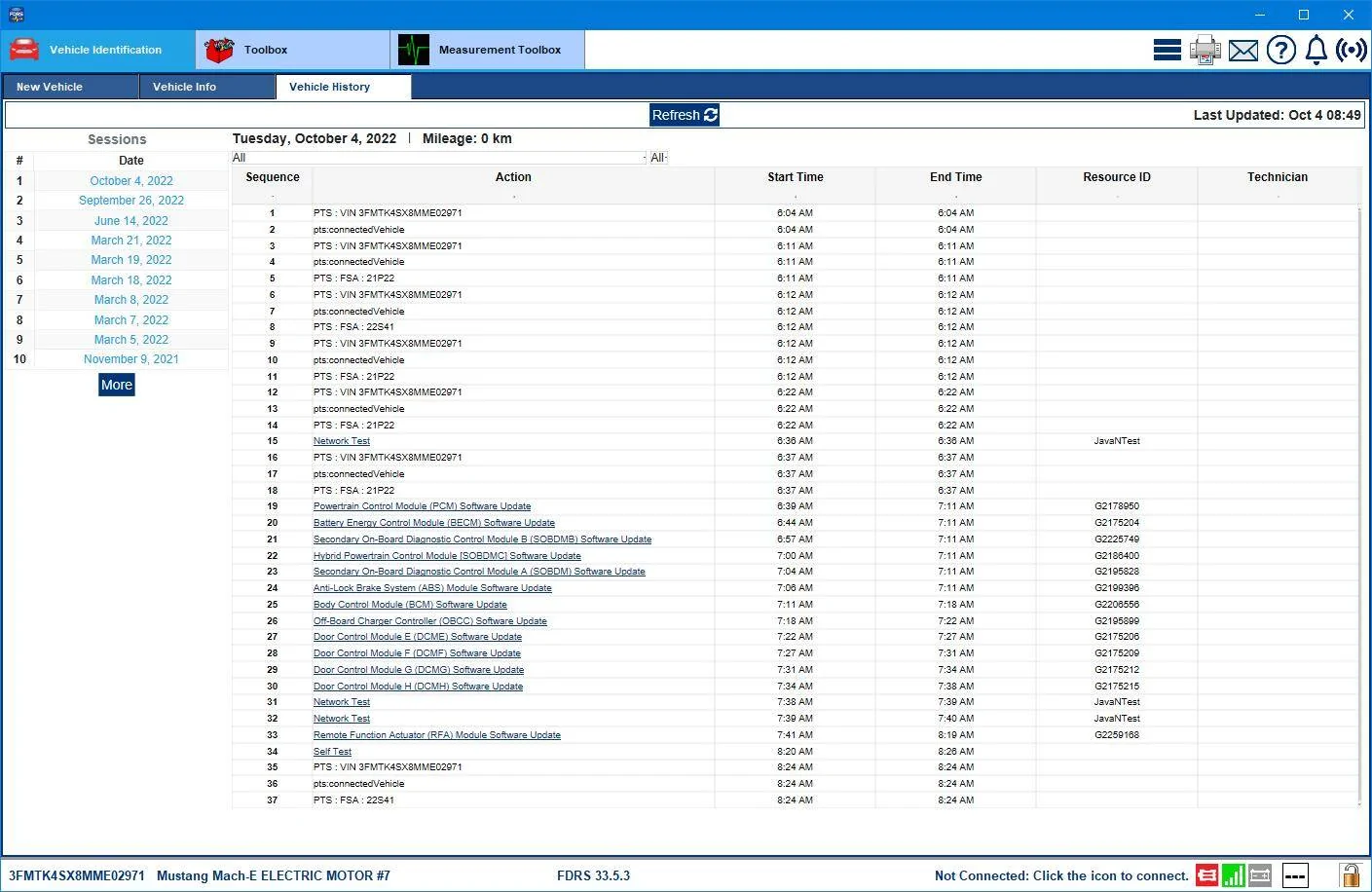
Task: Open the Network Test link in sequence 32
Action: tap(342, 719)
